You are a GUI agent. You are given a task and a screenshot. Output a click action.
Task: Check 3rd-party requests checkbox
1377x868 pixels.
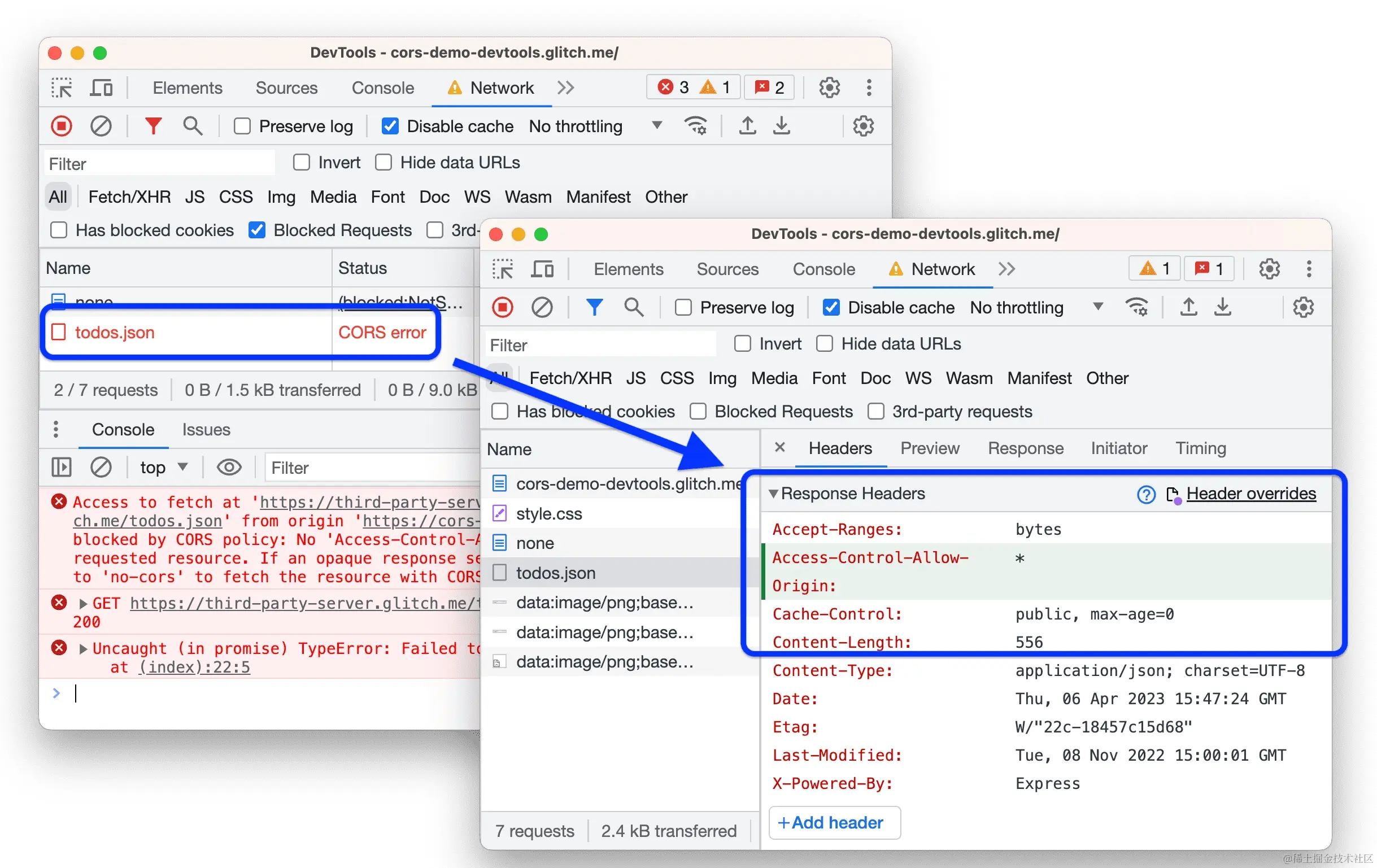[875, 412]
